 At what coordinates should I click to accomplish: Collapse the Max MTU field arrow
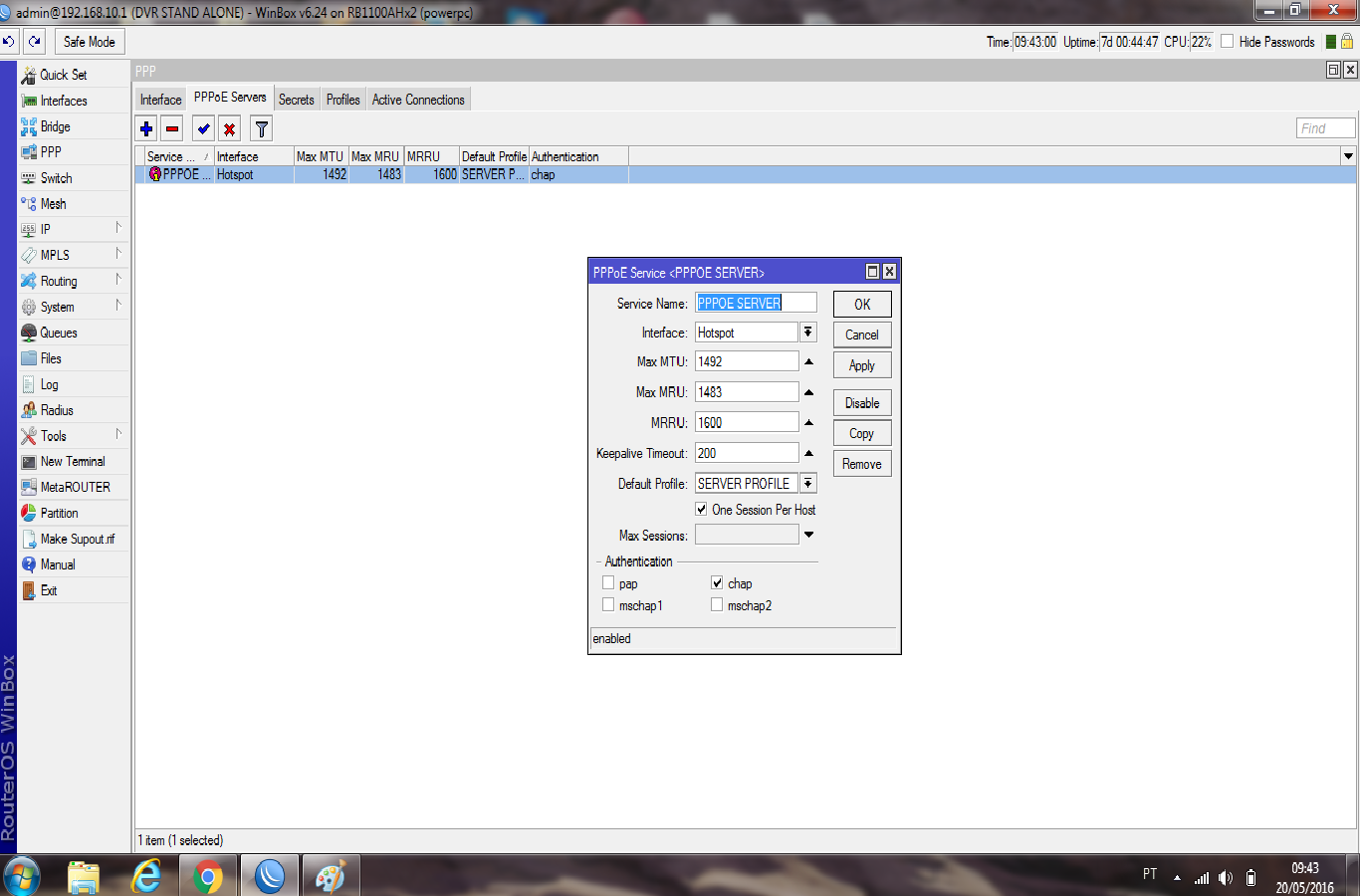(x=808, y=362)
